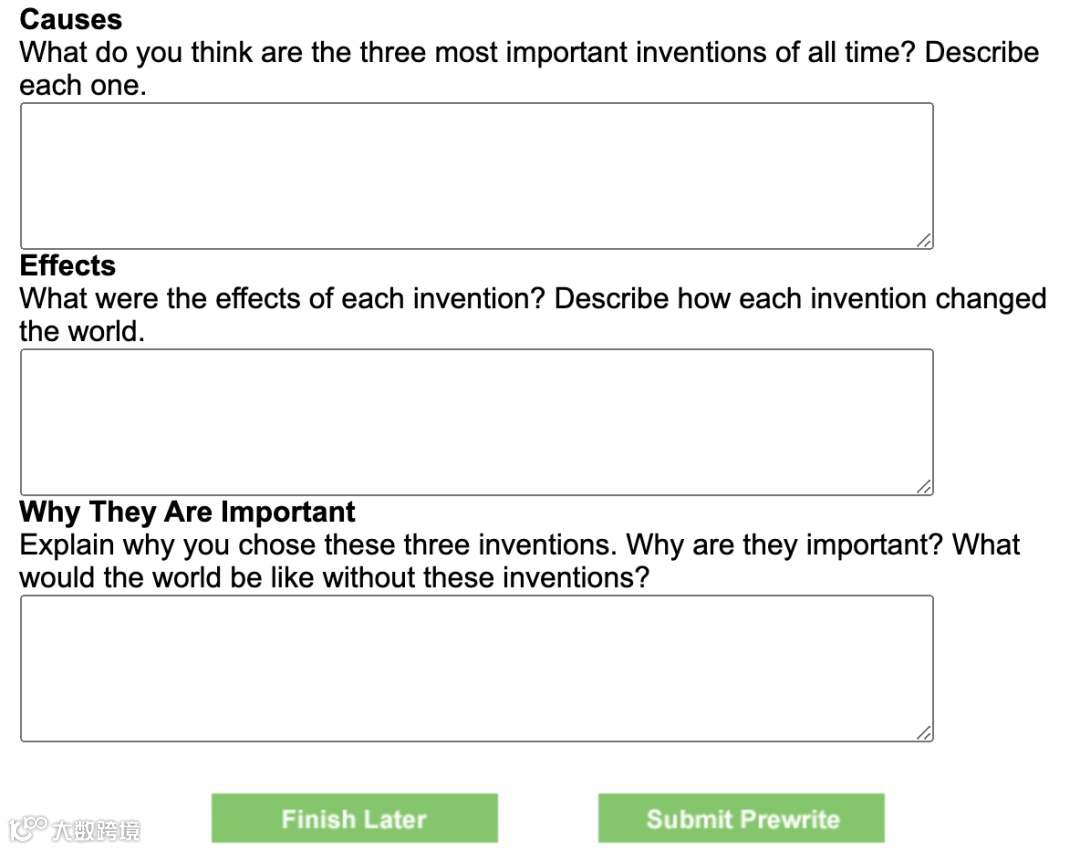This screenshot has height=850, width=1080.
Task: Click "the world." line above Effects box
Action: click(x=82, y=331)
